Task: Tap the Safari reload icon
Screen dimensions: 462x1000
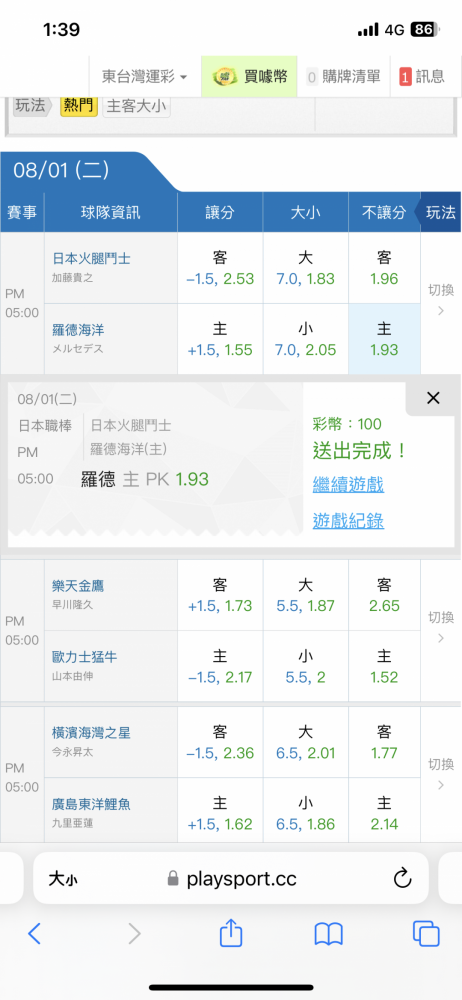Action: coord(402,879)
